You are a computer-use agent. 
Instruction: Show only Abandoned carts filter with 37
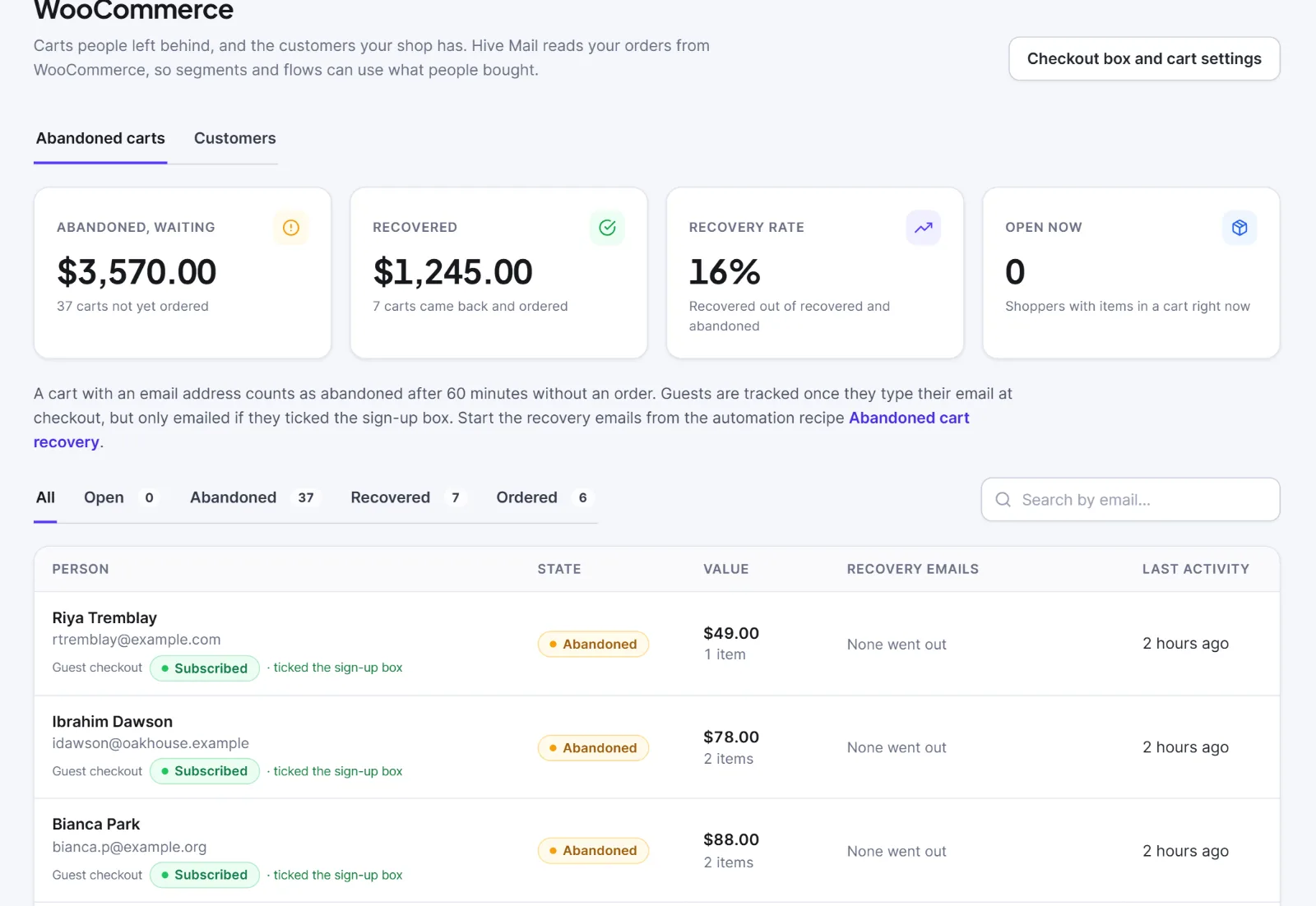(x=253, y=497)
